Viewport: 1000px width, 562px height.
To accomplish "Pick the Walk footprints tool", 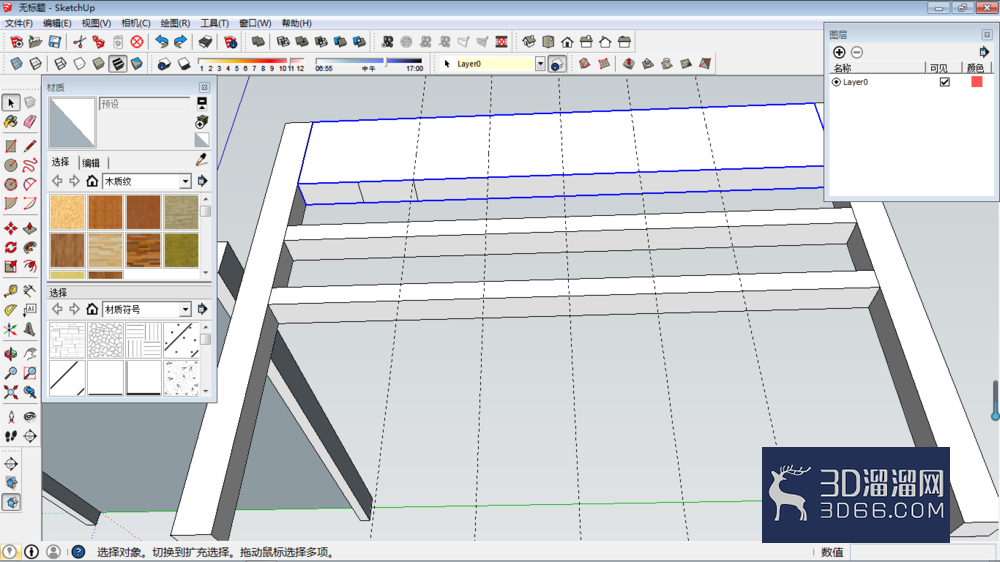I will pos(11,436).
